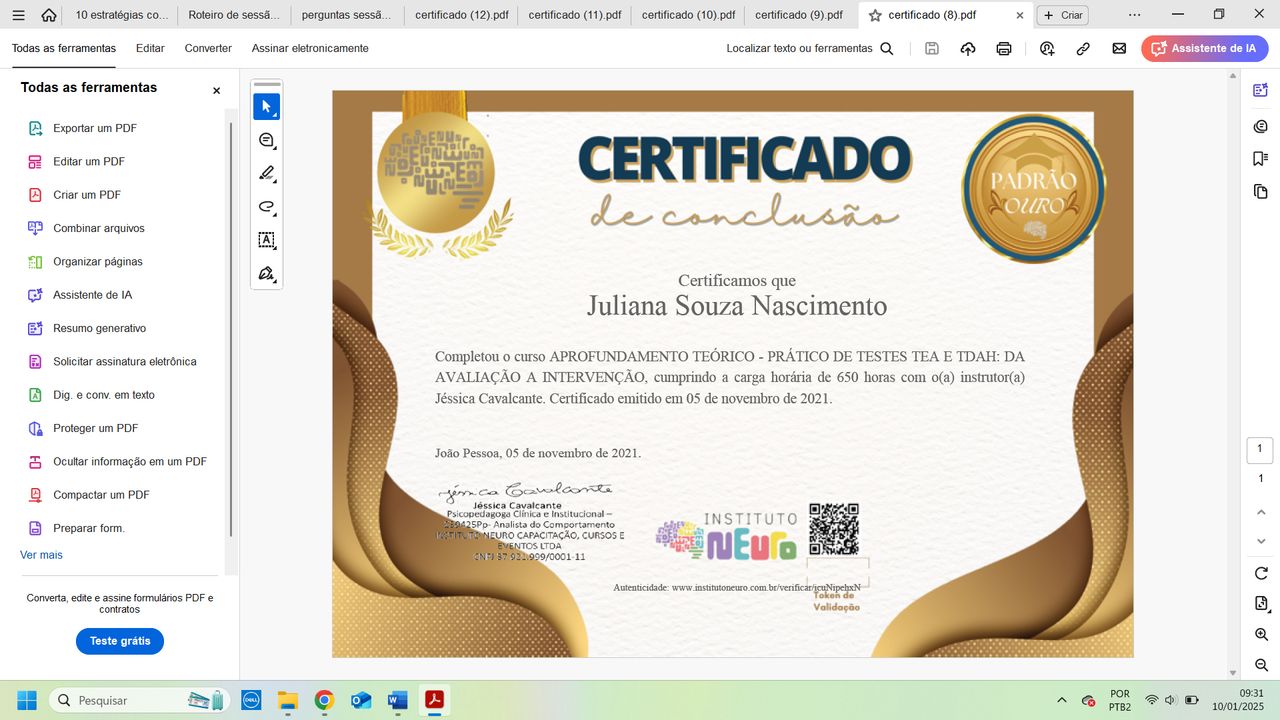Image resolution: width=1280 pixels, height=720 pixels.
Task: Click the share link icon
Action: pyautogui.click(x=1082, y=48)
